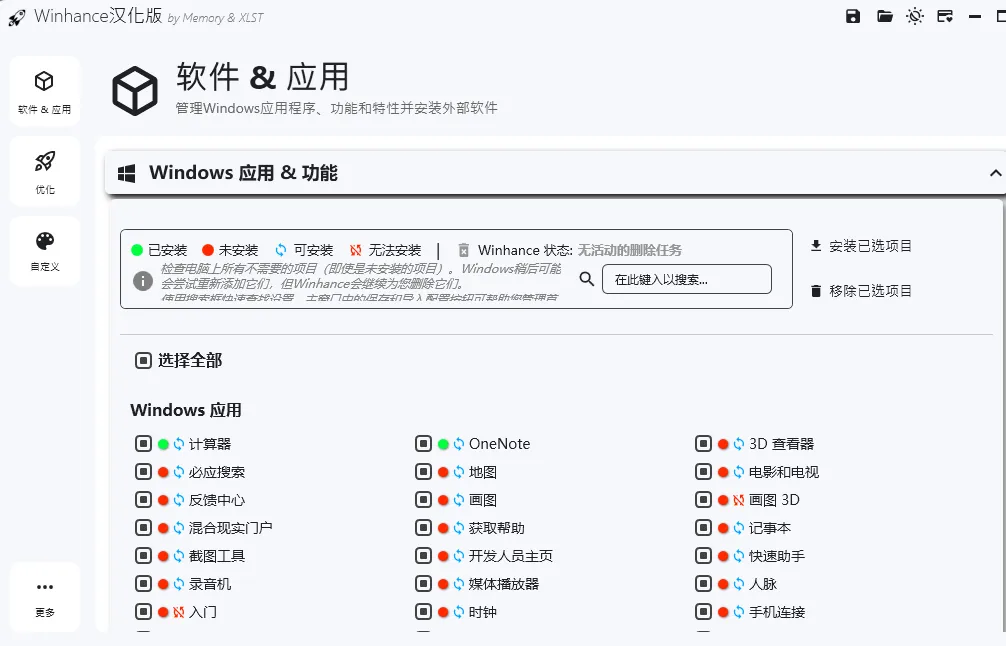Image resolution: width=1006 pixels, height=646 pixels.
Task: Check the 3D 查看器 checkbox
Action: 703,444
